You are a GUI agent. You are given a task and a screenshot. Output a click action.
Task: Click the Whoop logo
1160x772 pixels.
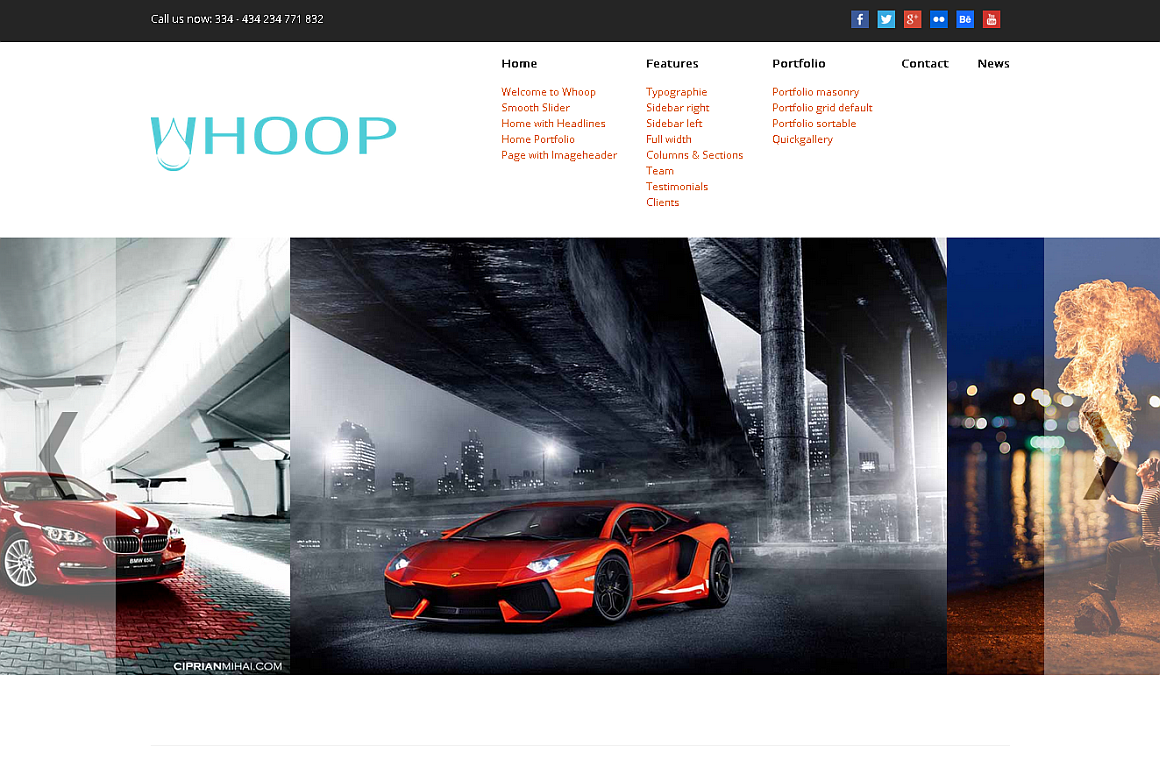[x=273, y=140]
